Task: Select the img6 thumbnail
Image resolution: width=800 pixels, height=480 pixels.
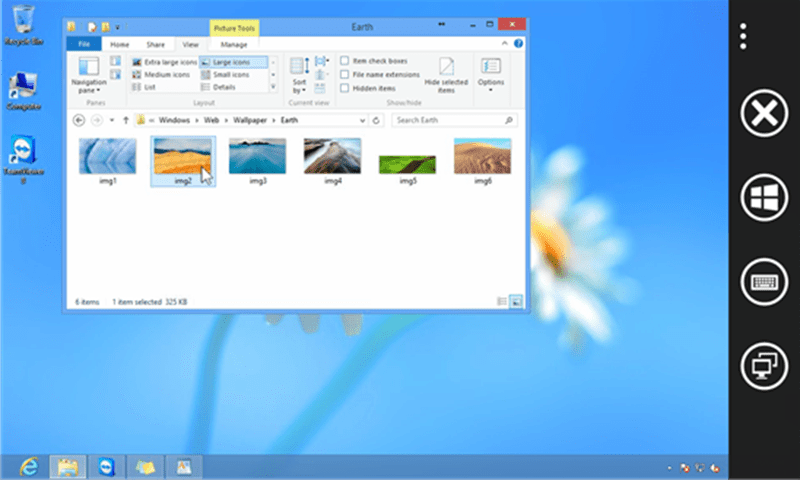Action: pos(483,161)
